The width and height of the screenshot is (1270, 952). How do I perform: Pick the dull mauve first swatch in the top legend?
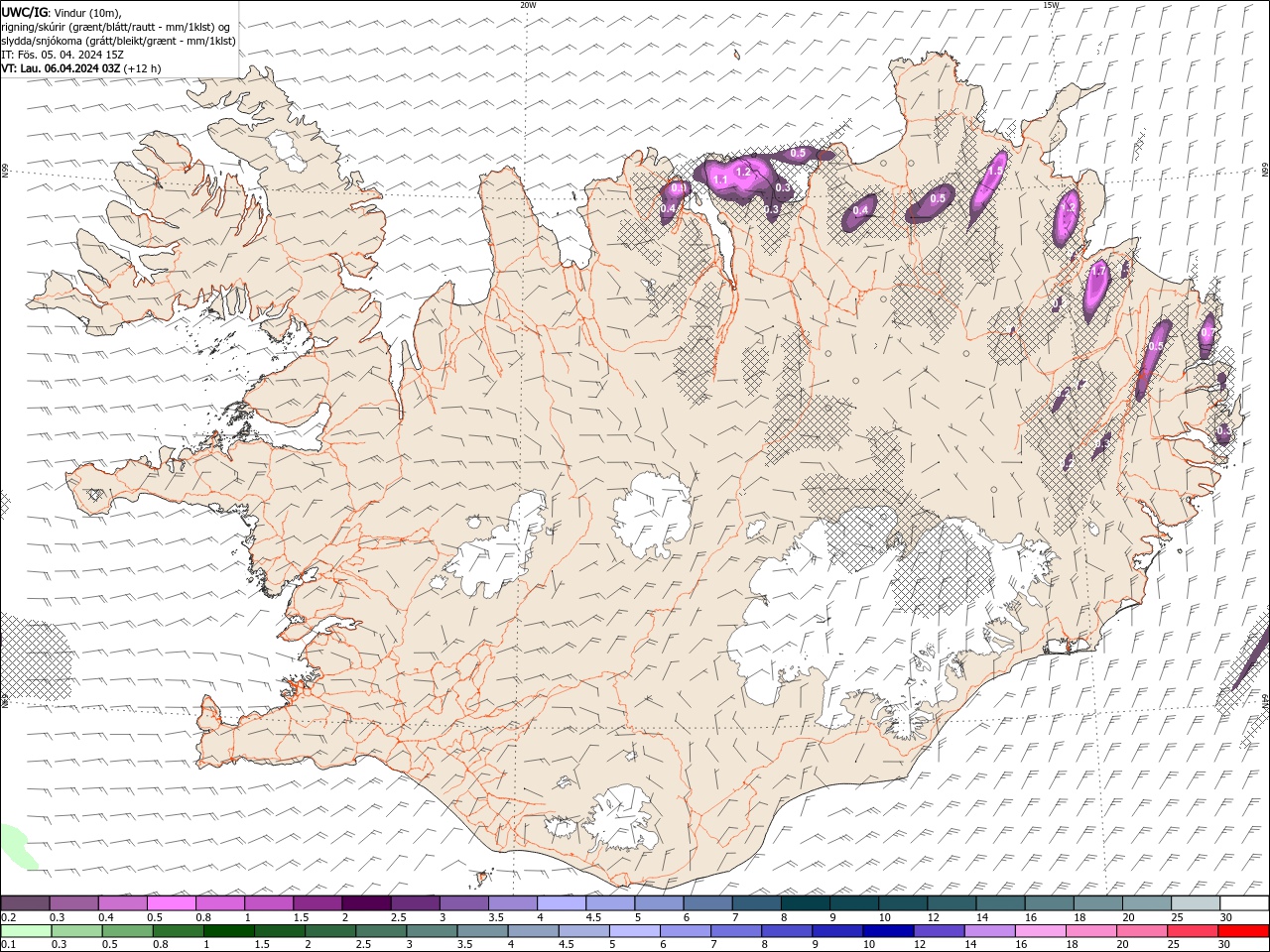[x=25, y=903]
